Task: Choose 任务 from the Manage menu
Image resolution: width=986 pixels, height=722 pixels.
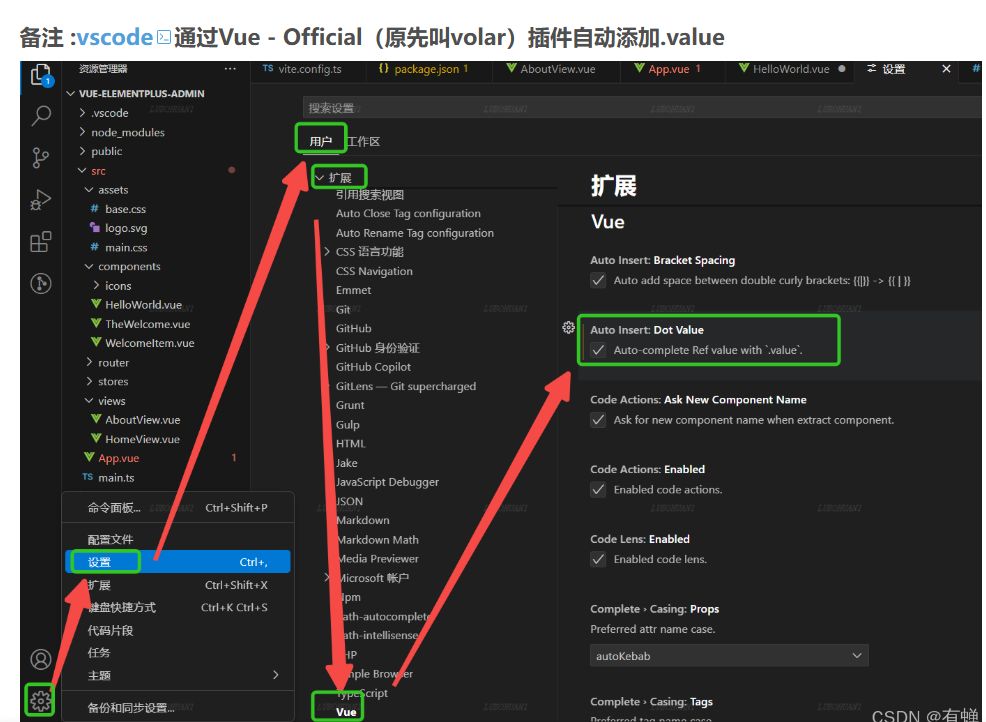Action: pos(178,653)
